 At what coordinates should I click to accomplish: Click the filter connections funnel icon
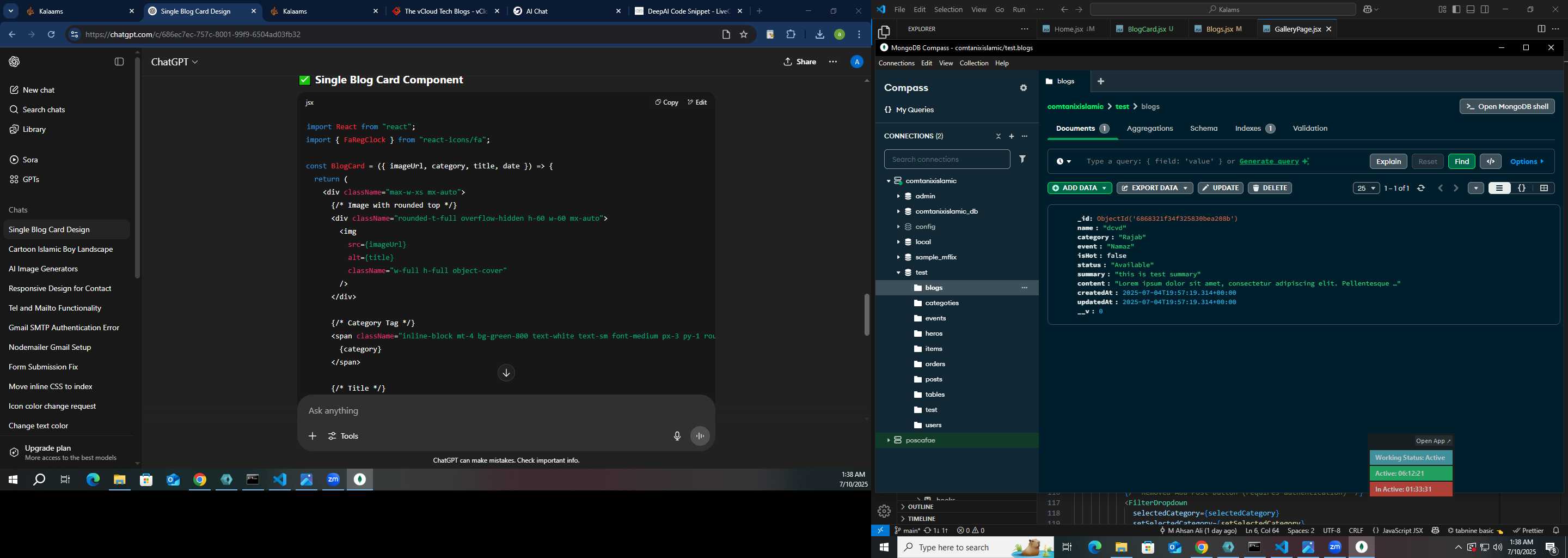pyautogui.click(x=1022, y=159)
